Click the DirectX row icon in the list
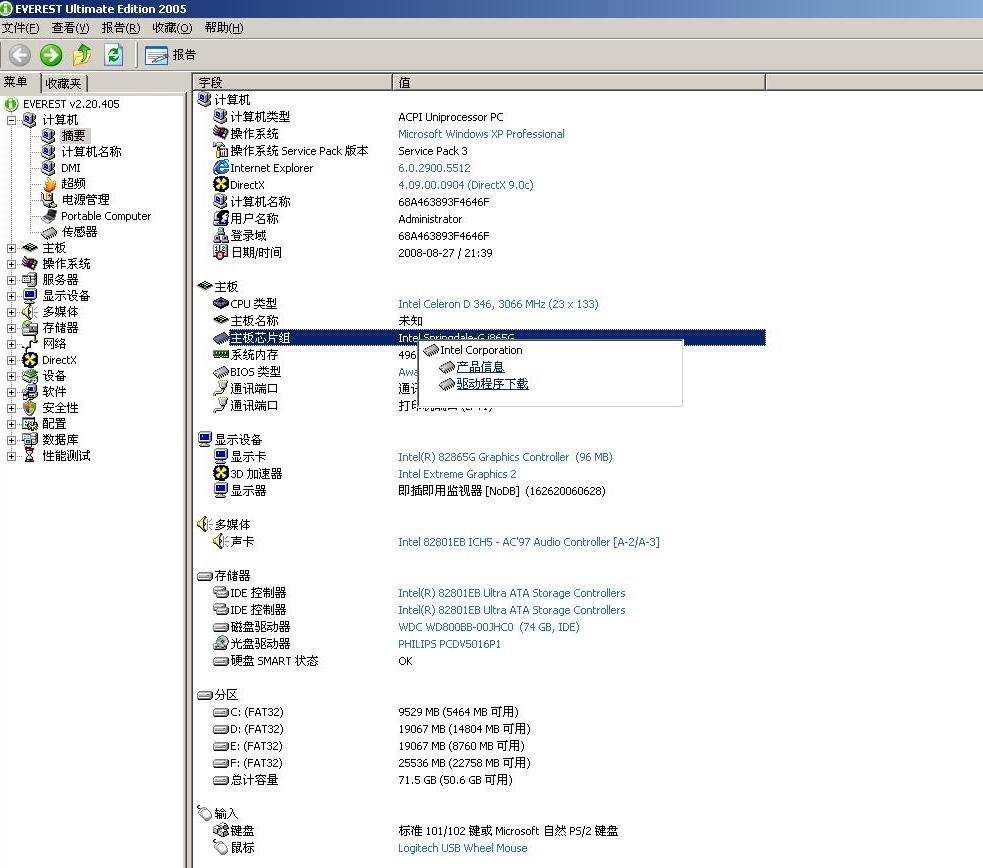This screenshot has width=983, height=868. [x=221, y=185]
